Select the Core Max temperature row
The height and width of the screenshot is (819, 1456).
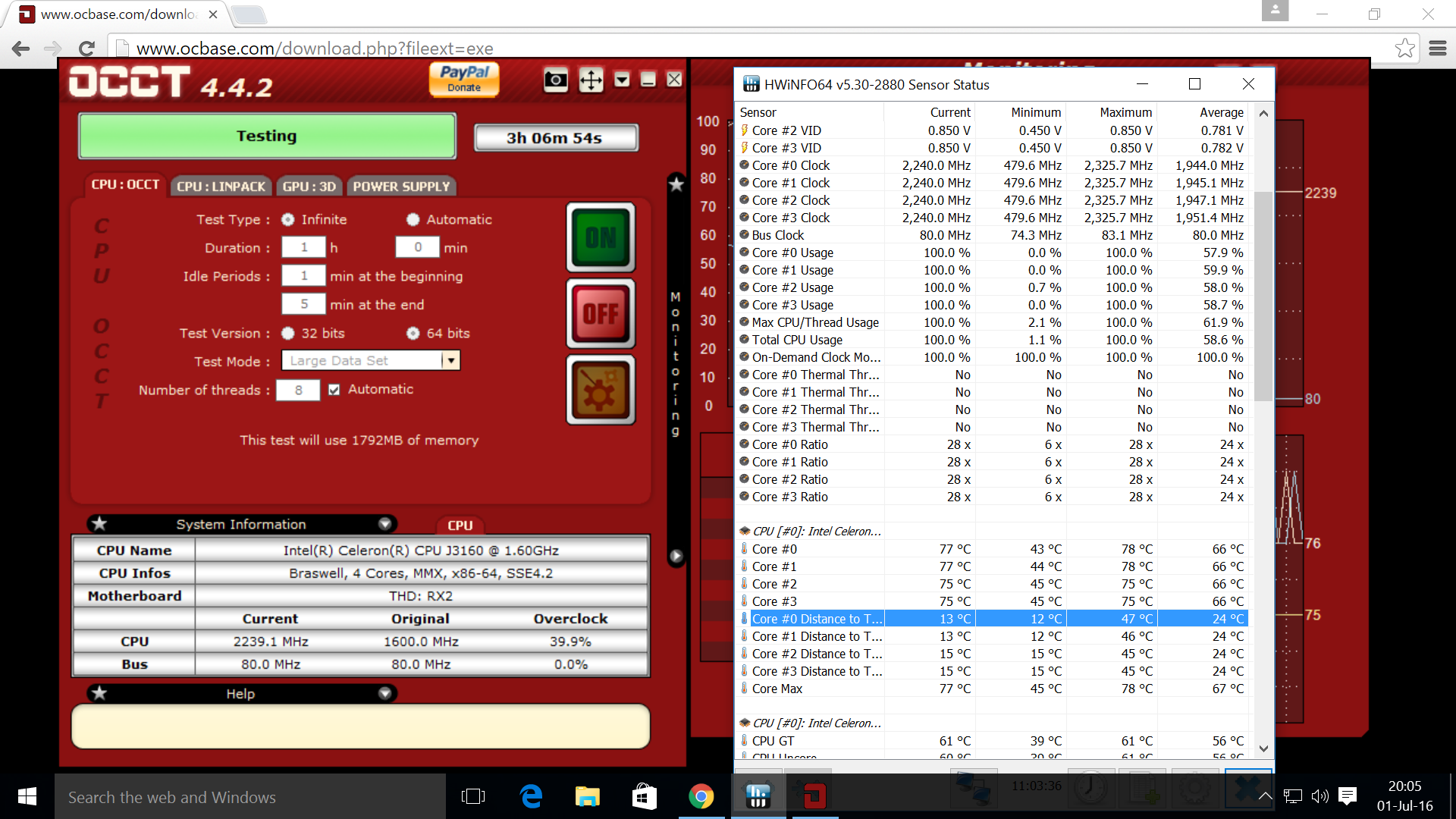[993, 689]
